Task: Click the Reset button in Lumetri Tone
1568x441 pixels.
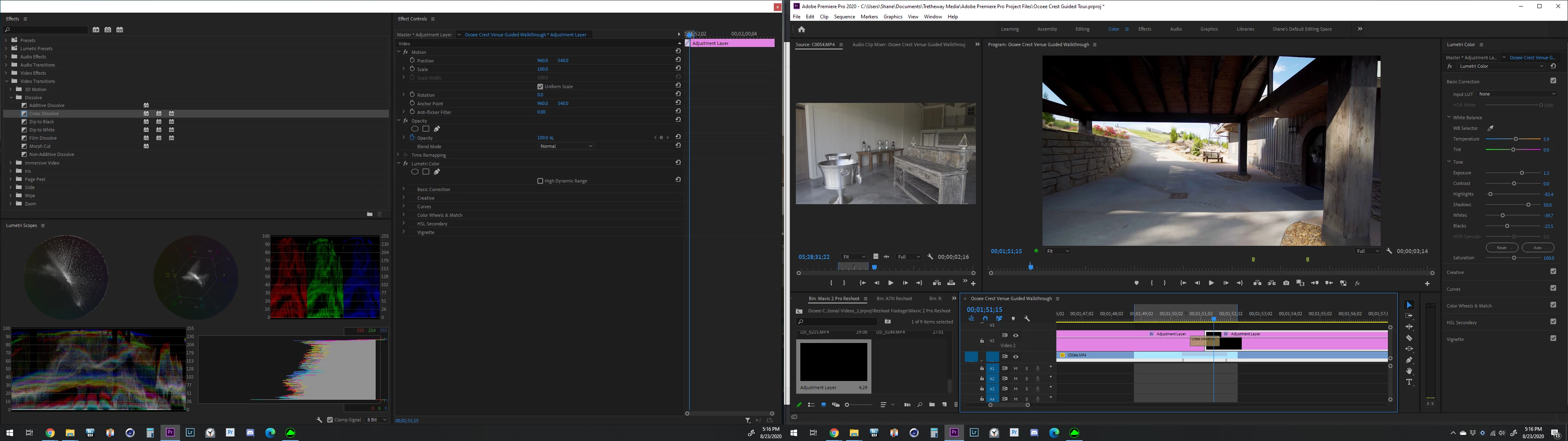Action: 1502,247
